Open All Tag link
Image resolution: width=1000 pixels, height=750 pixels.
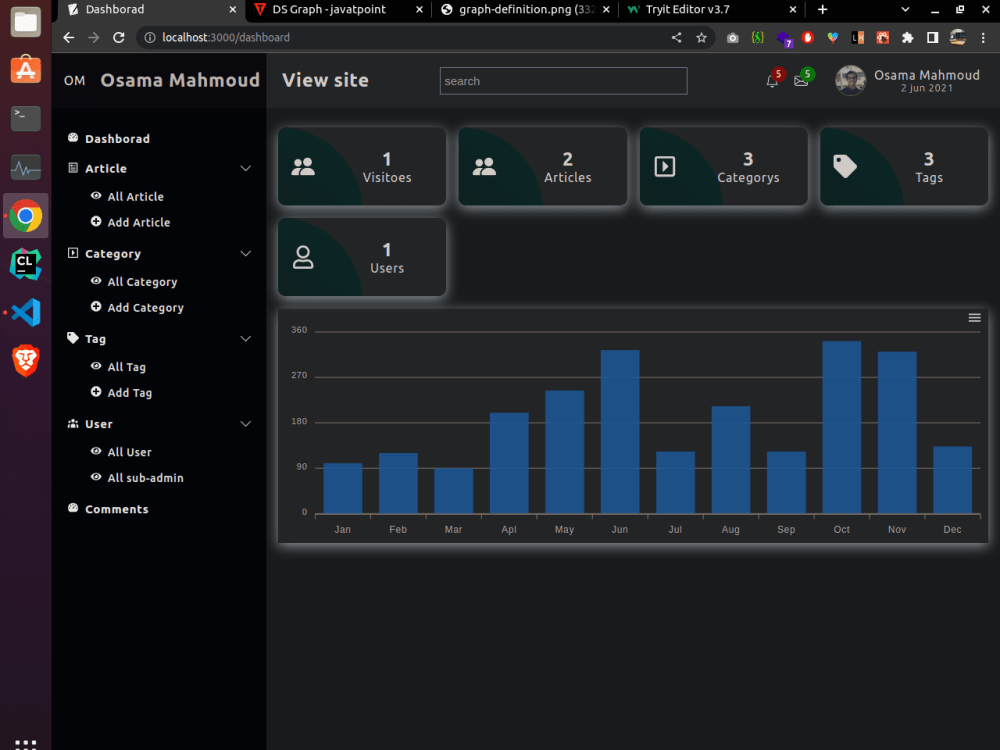point(126,367)
